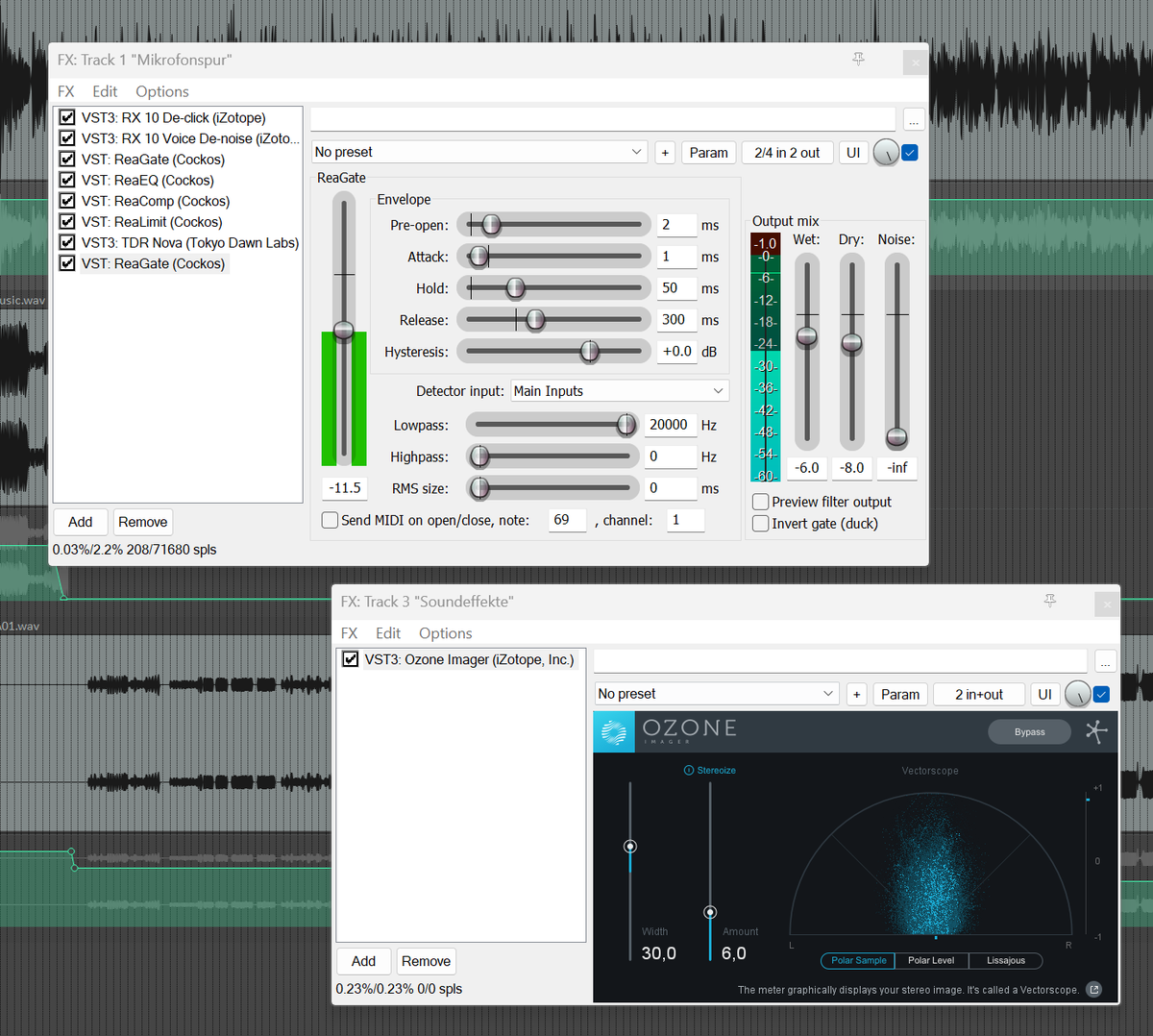This screenshot has height=1036, width=1153.
Task: Open Options menu in Track 3 window
Action: [x=446, y=633]
